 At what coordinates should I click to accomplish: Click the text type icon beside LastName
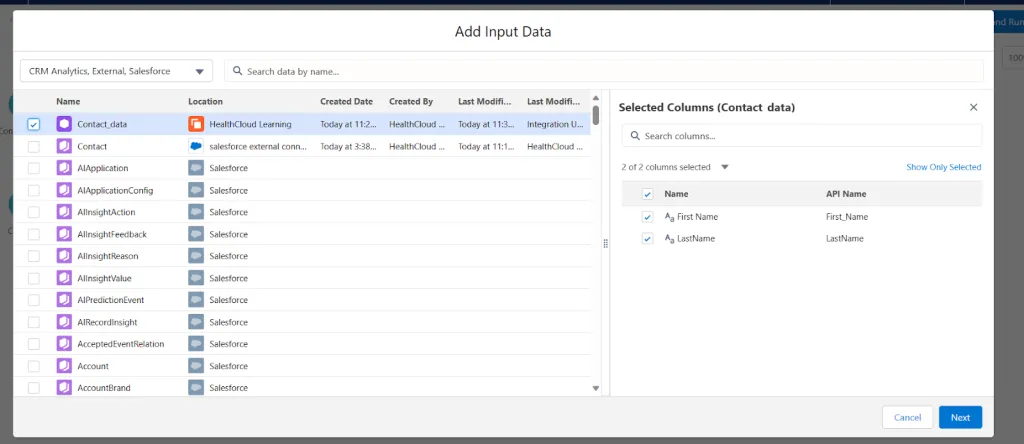669,239
